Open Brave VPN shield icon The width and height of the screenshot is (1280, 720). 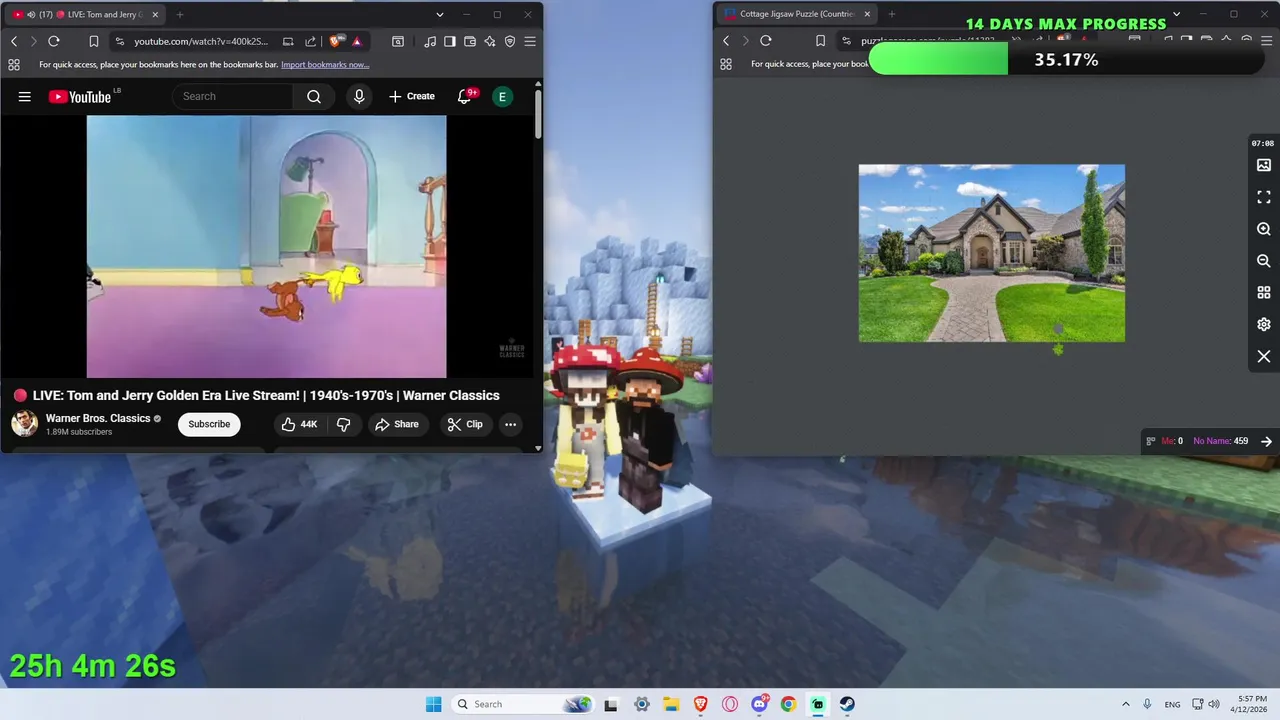coord(510,41)
